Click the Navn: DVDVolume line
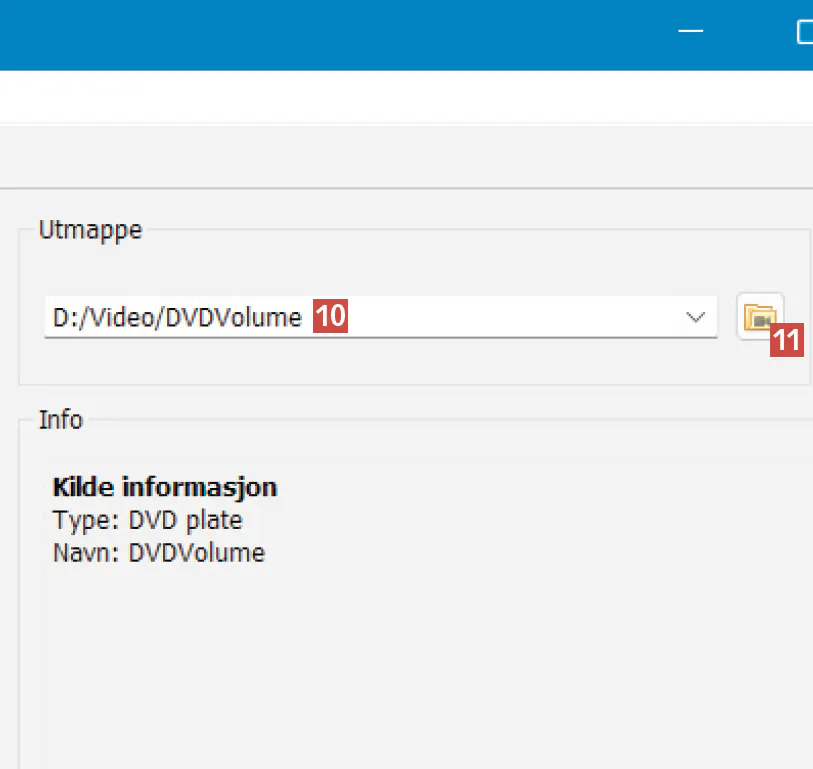This screenshot has width=813, height=769. (158, 552)
